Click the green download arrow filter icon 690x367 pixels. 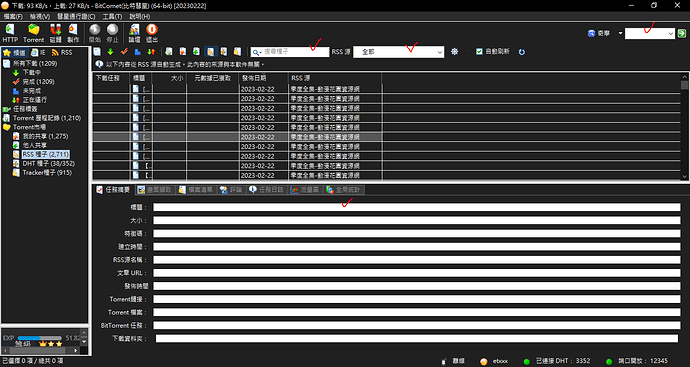[x=110, y=52]
